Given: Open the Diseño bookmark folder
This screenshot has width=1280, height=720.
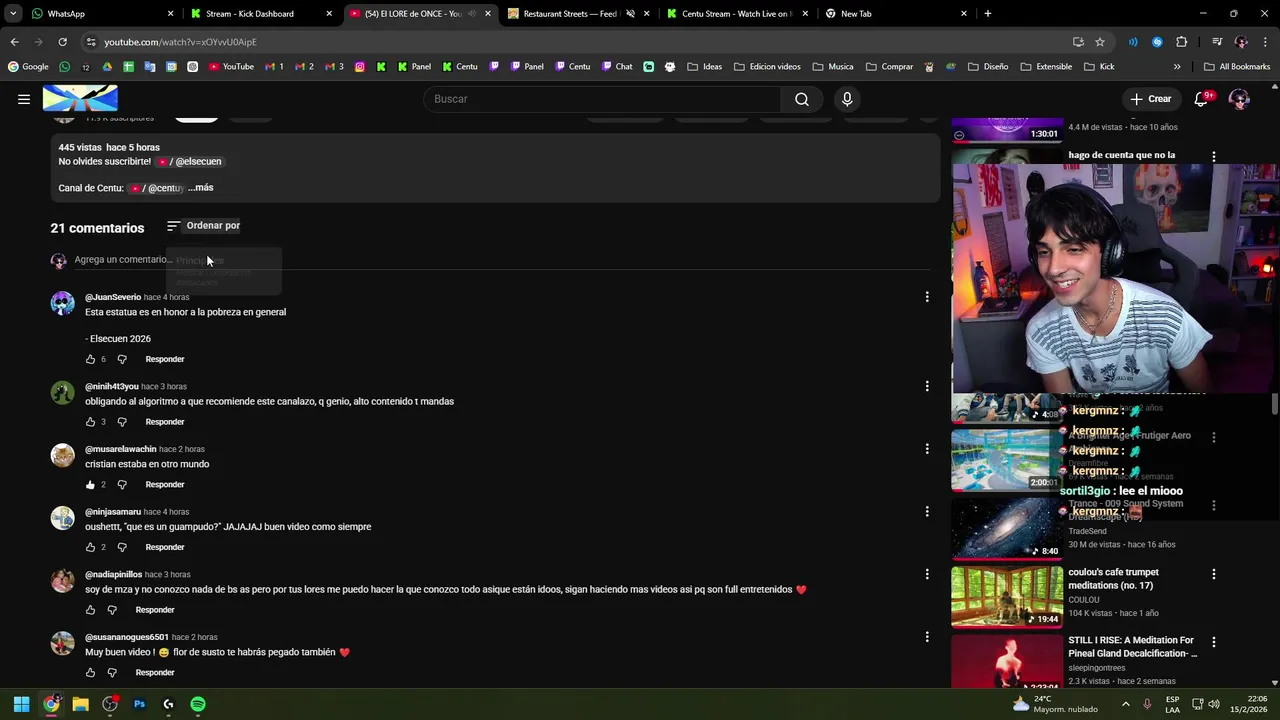Looking at the screenshot, I should coord(989,67).
